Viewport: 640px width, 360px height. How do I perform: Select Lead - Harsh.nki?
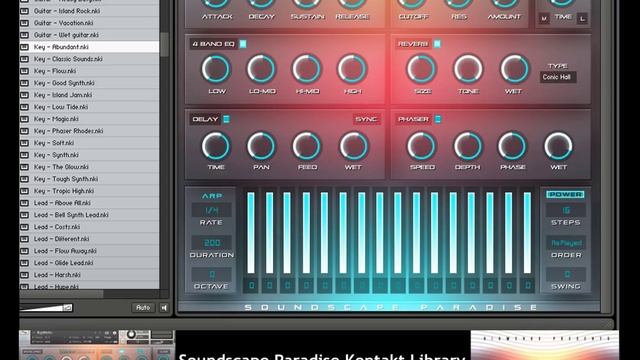(89, 275)
